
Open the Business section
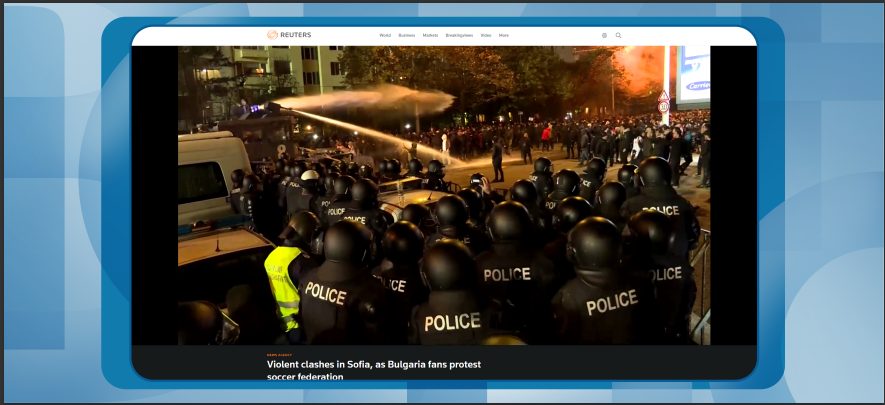pyautogui.click(x=406, y=36)
